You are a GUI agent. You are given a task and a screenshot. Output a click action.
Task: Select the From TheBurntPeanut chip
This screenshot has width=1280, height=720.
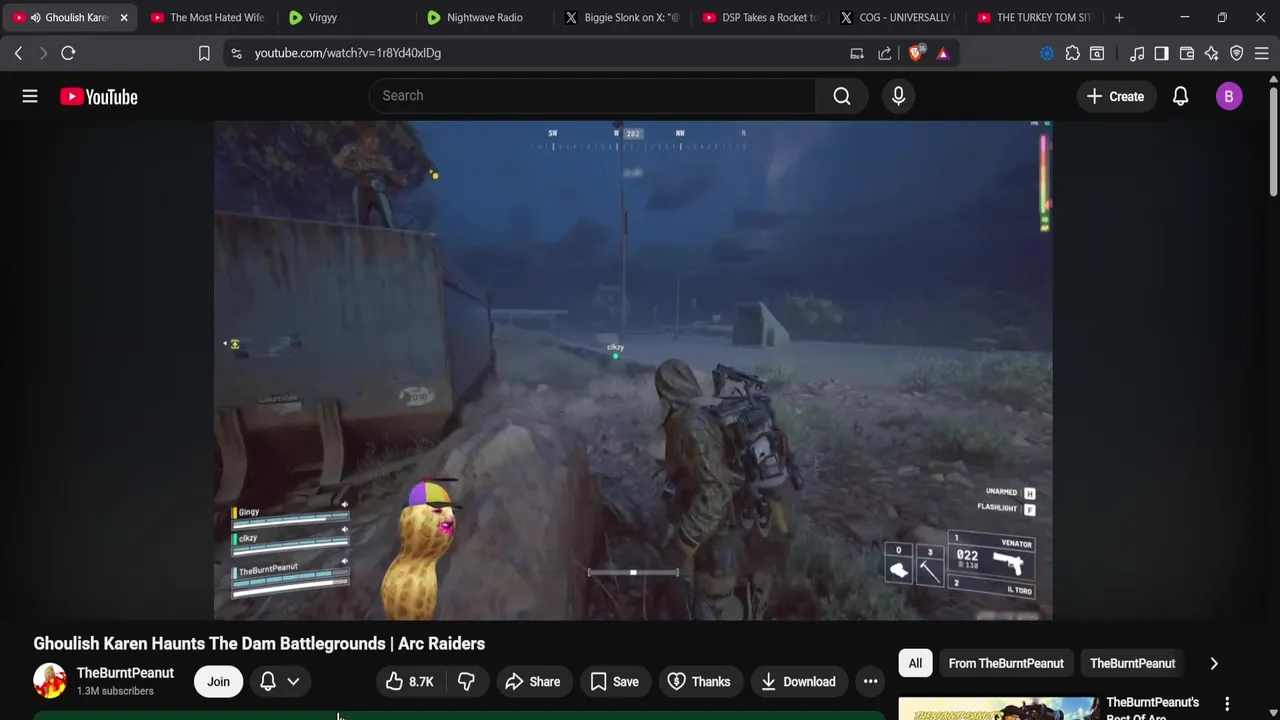[1006, 663]
